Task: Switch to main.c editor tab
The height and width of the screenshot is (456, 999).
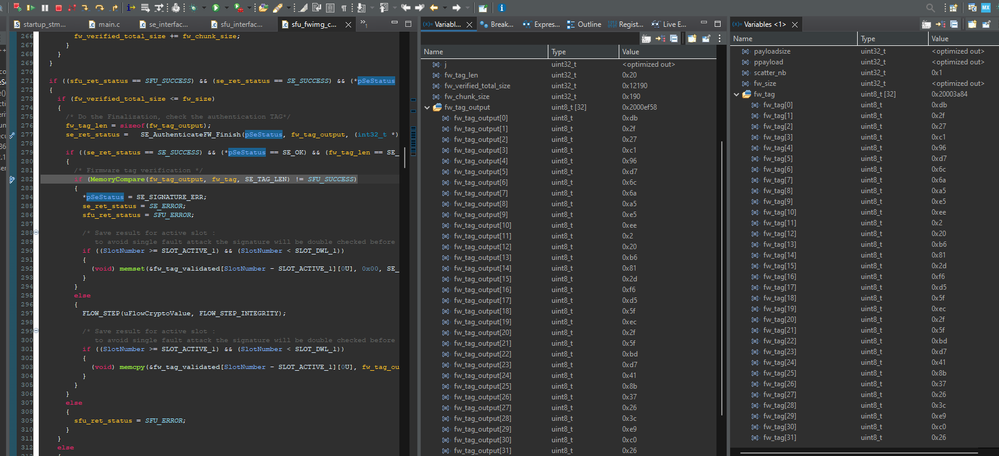Action: pyautogui.click(x=108, y=24)
